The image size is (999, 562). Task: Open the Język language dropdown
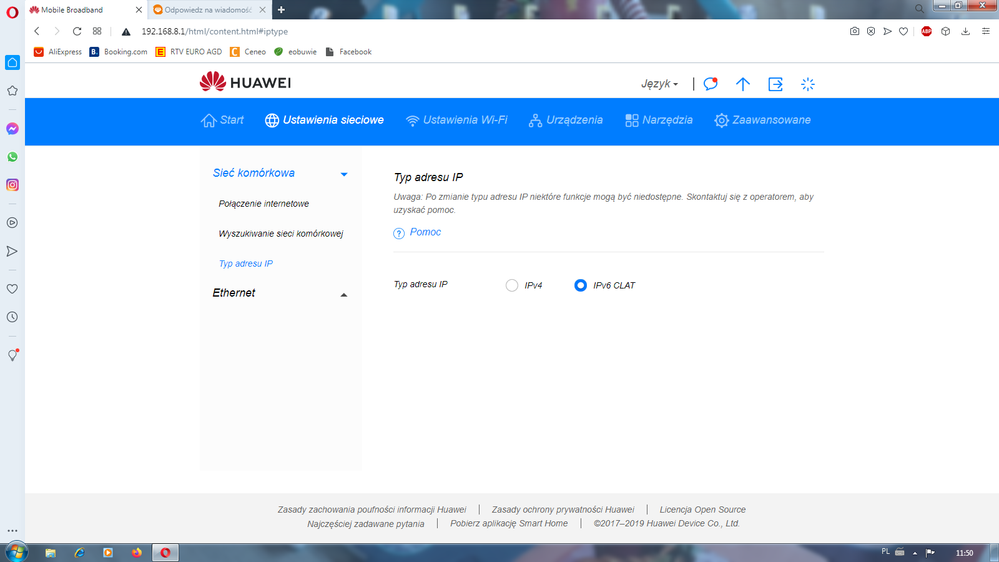click(659, 84)
